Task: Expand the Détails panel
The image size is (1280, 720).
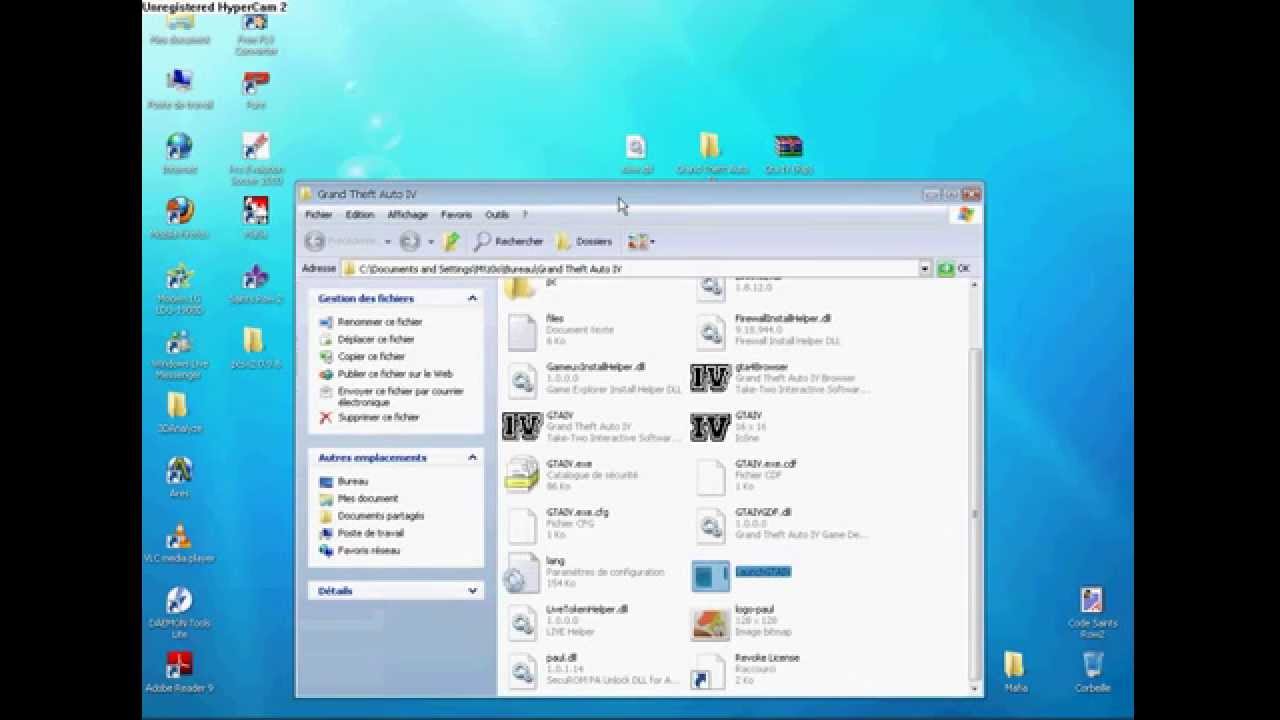Action: (472, 591)
